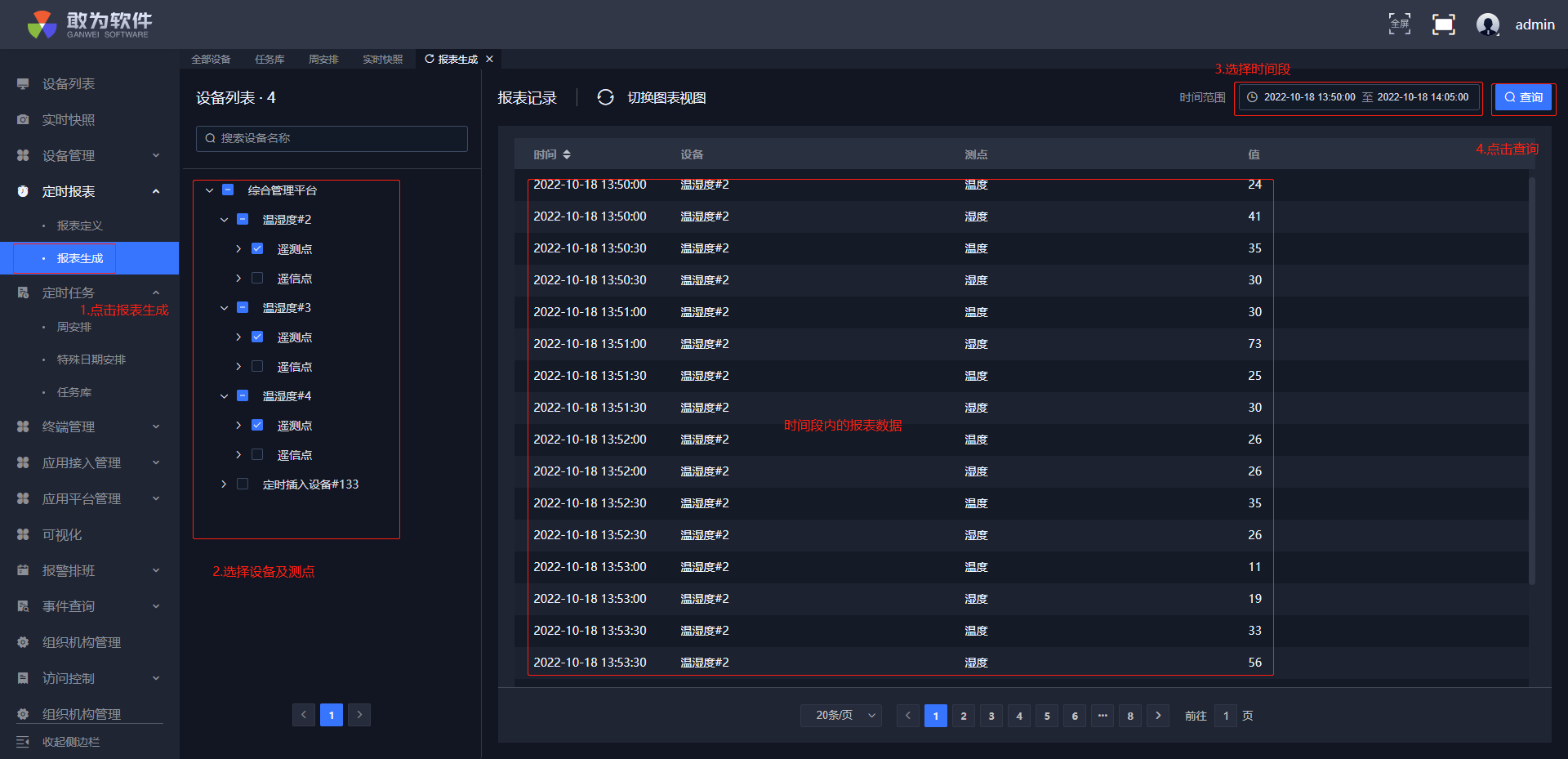Go to page 2 of report records
The width and height of the screenshot is (1568, 759).
pyautogui.click(x=964, y=716)
